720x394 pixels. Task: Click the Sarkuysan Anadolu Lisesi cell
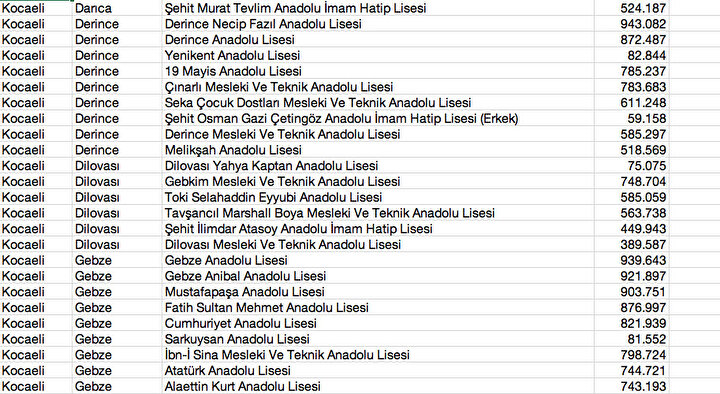pyautogui.click(x=378, y=339)
